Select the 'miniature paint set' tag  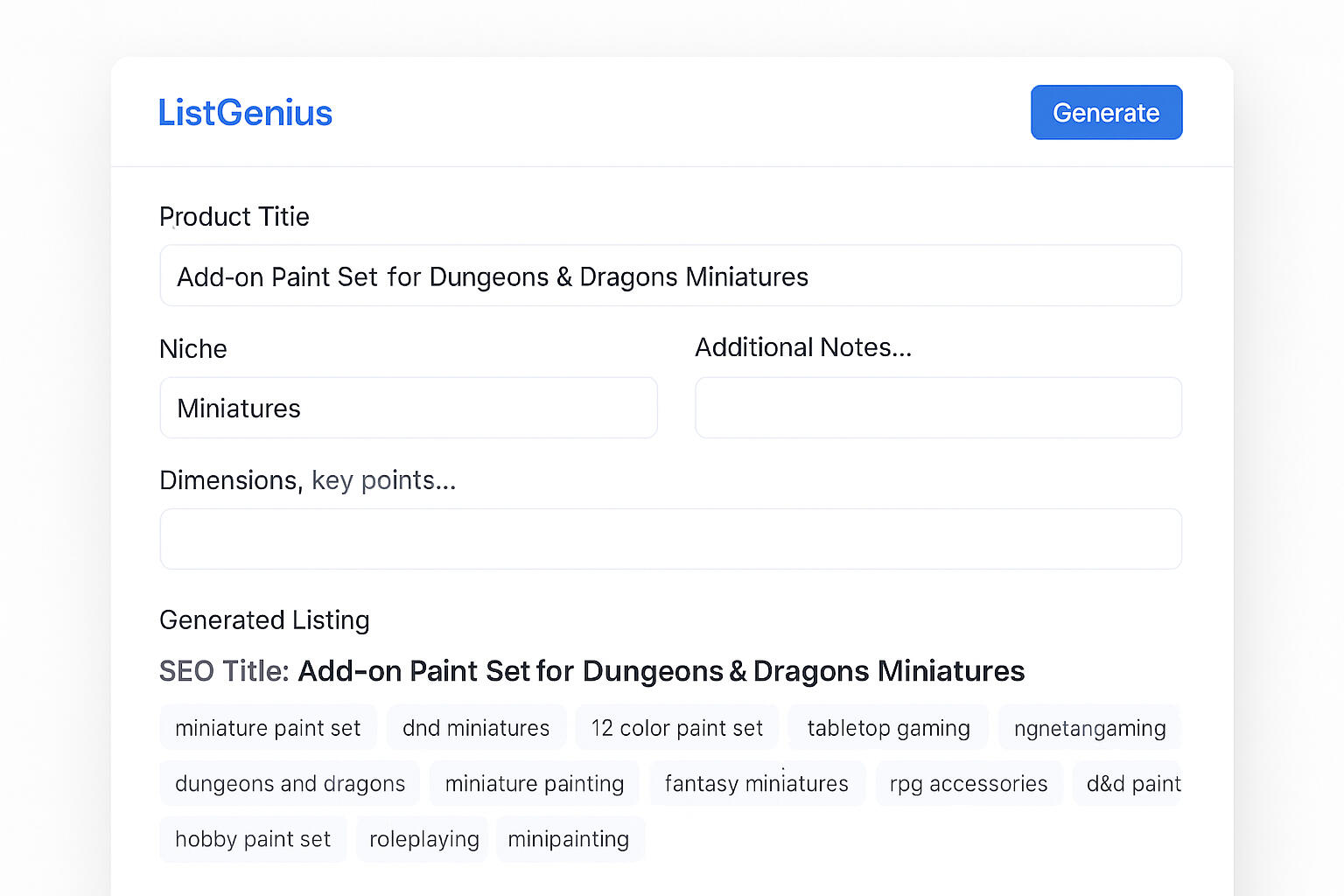[268, 727]
